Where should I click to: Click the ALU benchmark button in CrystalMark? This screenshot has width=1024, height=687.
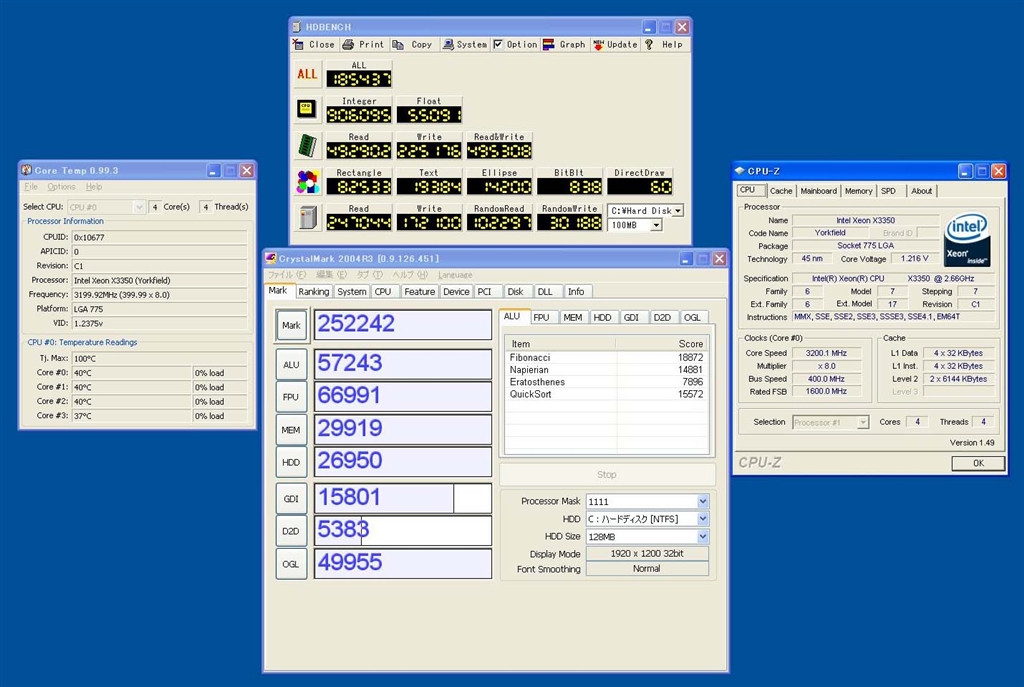click(291, 364)
